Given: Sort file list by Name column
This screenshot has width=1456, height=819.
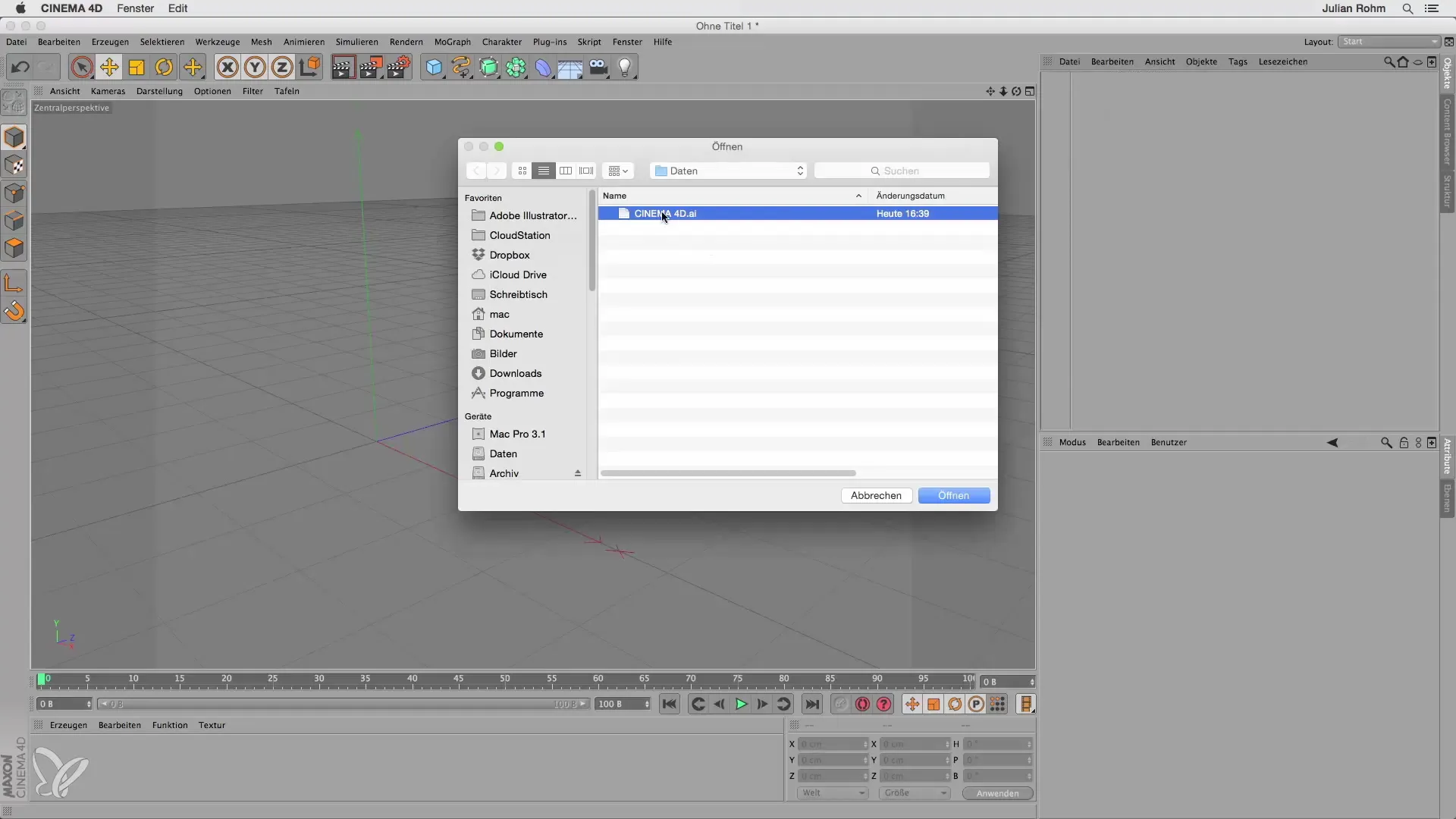Looking at the screenshot, I should point(733,196).
